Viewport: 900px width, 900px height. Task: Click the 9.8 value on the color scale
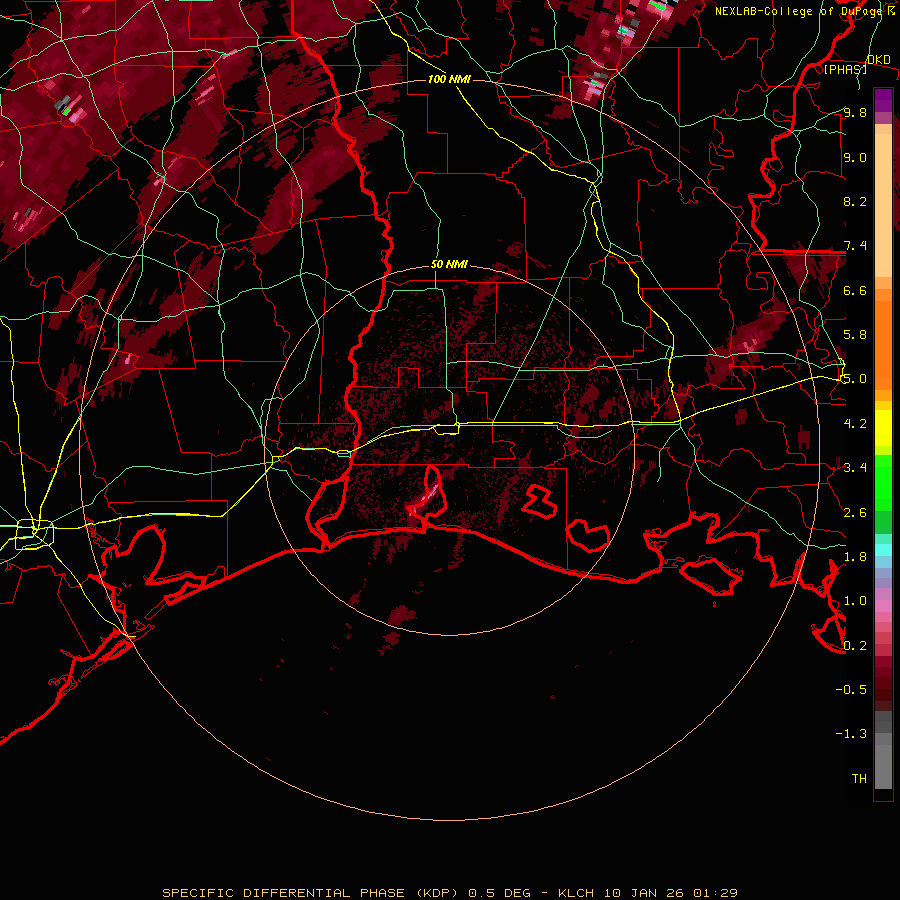(x=855, y=112)
